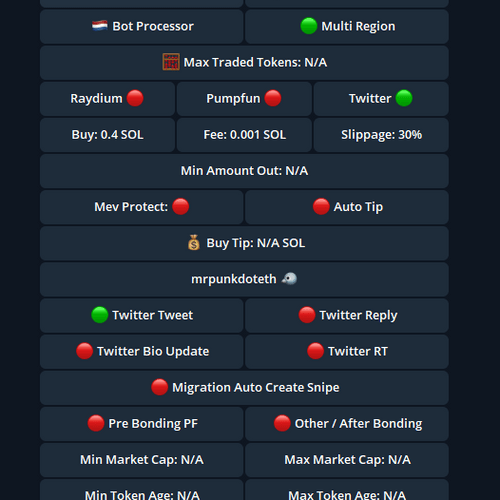The width and height of the screenshot is (500, 500).
Task: Click the Netherlands flag Bot Processor icon
Action: [x=100, y=26]
